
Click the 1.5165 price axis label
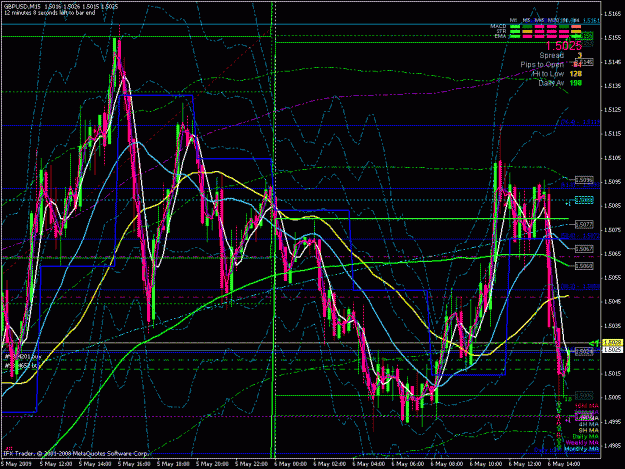click(612, 14)
